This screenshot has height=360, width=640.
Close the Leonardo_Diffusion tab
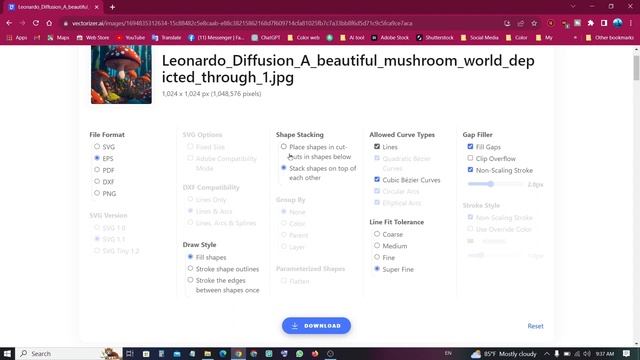pyautogui.click(x=97, y=7)
